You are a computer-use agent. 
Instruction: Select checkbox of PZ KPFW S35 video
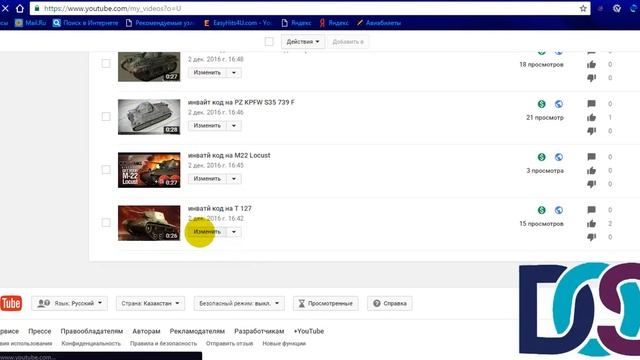(x=106, y=117)
